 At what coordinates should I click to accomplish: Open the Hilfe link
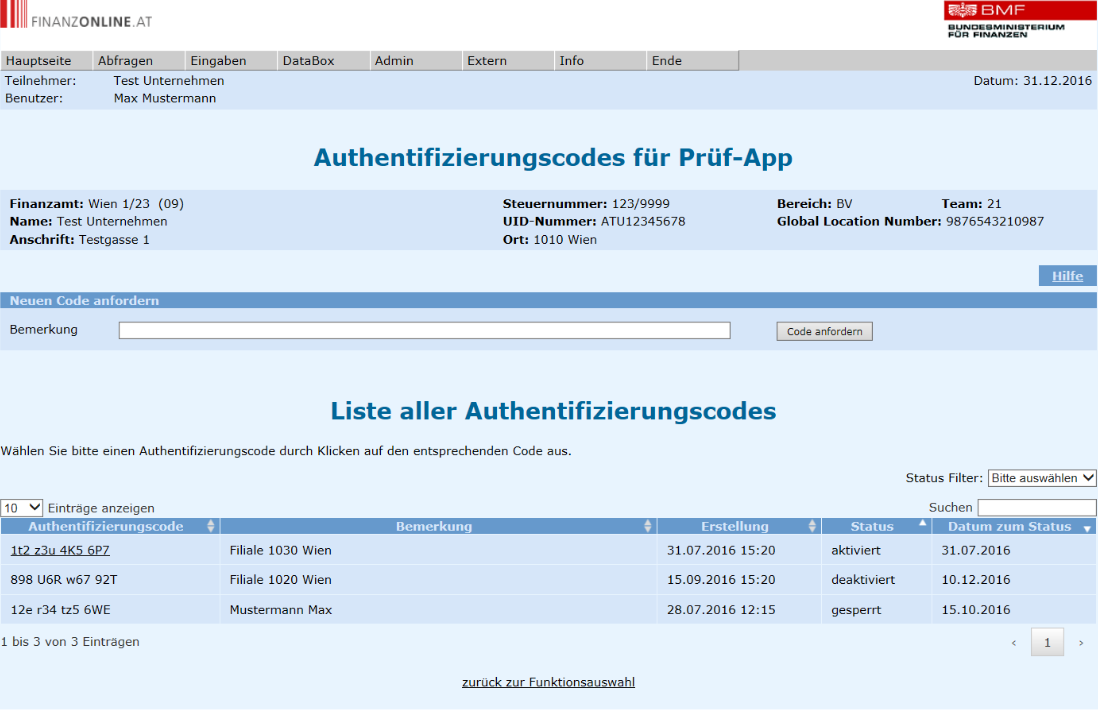(x=1067, y=276)
